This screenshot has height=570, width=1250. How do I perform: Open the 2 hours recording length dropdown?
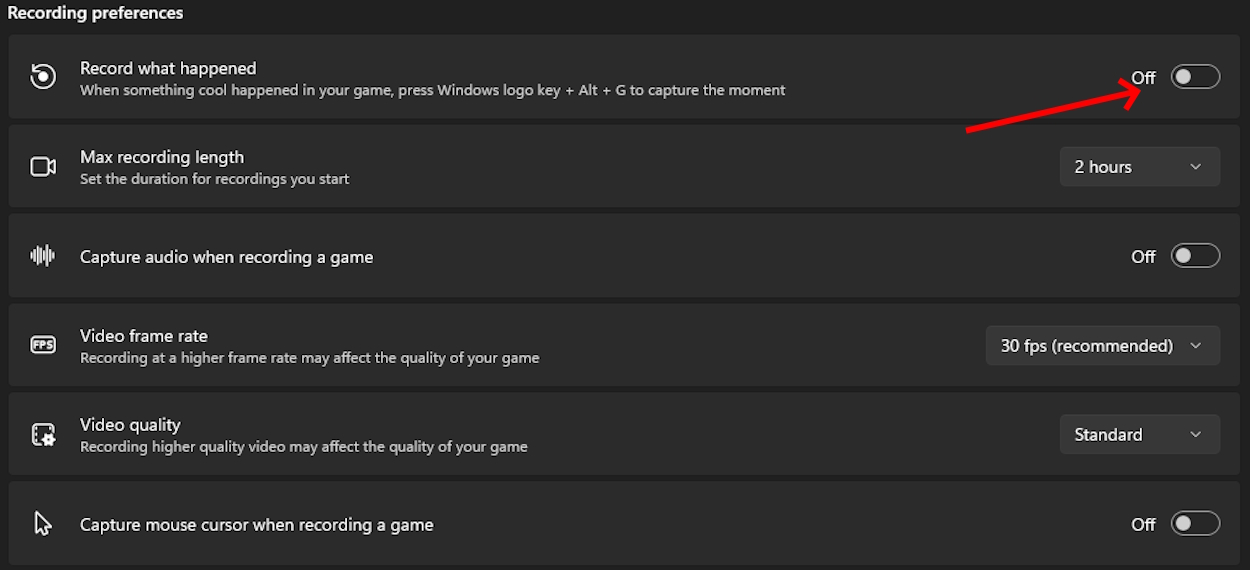point(1139,167)
